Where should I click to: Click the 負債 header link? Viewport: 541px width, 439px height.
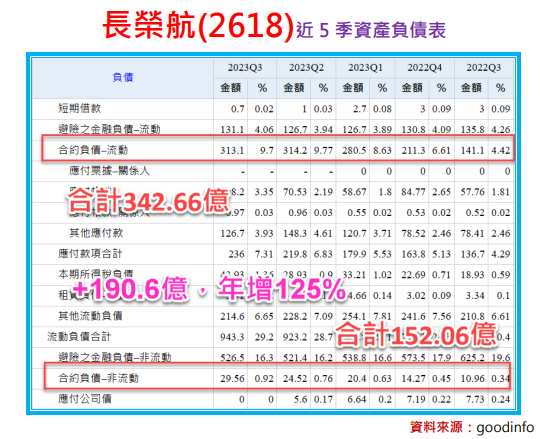coord(123,77)
